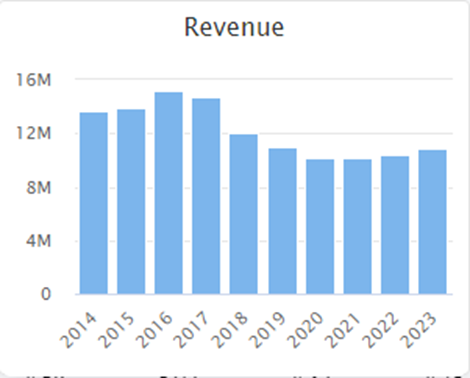Click the 2021 x-axis label

(x=342, y=330)
